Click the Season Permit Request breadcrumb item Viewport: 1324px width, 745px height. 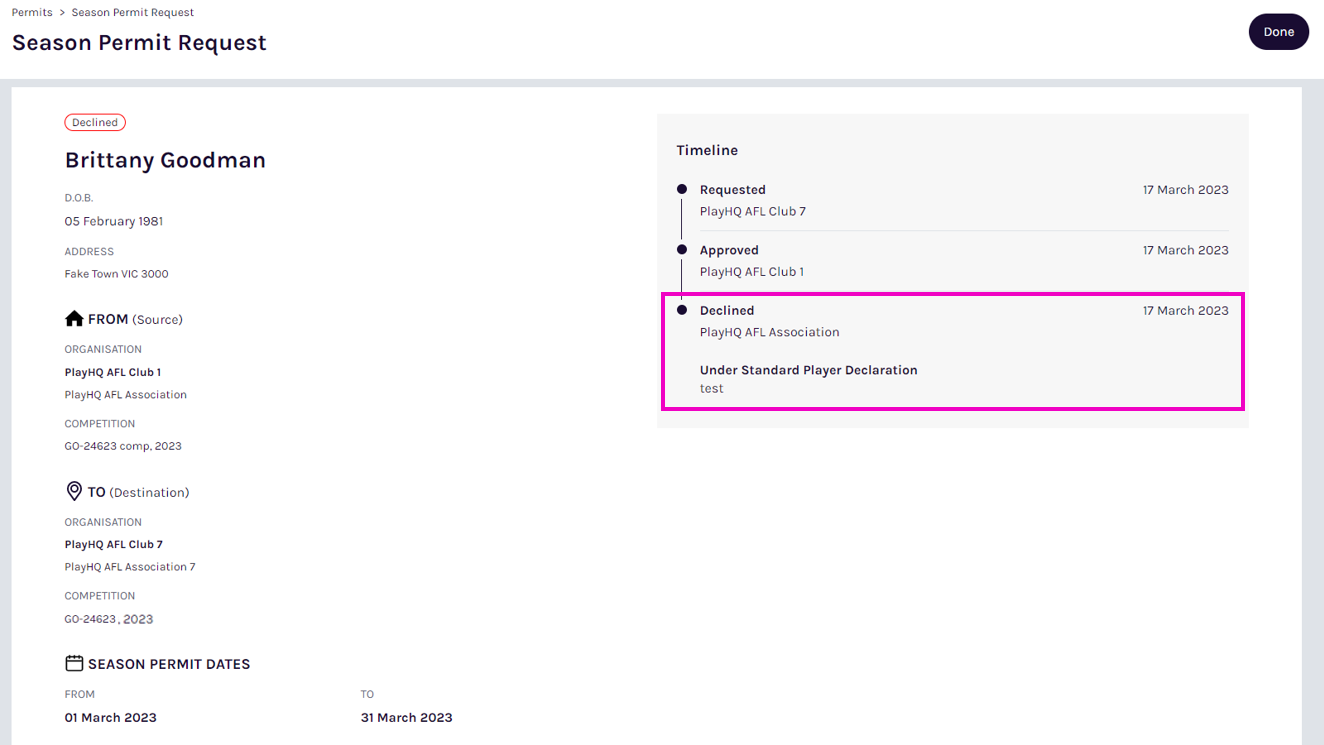click(x=133, y=13)
